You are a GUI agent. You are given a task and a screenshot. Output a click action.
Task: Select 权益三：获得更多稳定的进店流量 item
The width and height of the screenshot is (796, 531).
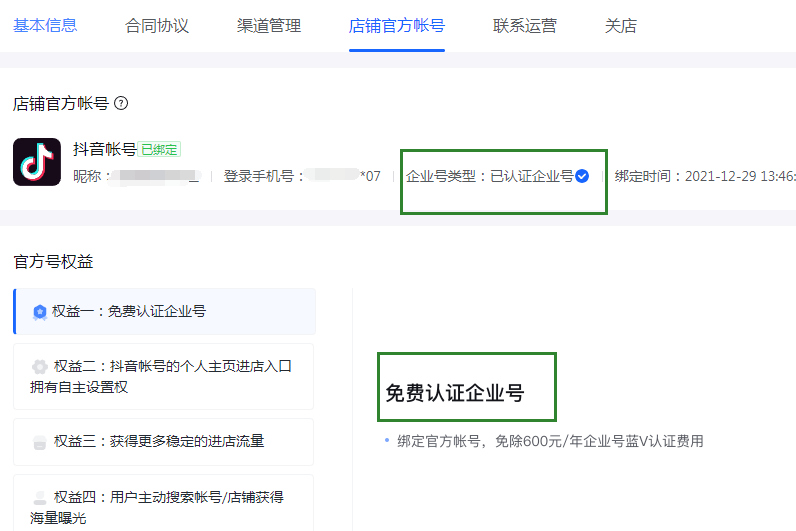click(x=163, y=442)
